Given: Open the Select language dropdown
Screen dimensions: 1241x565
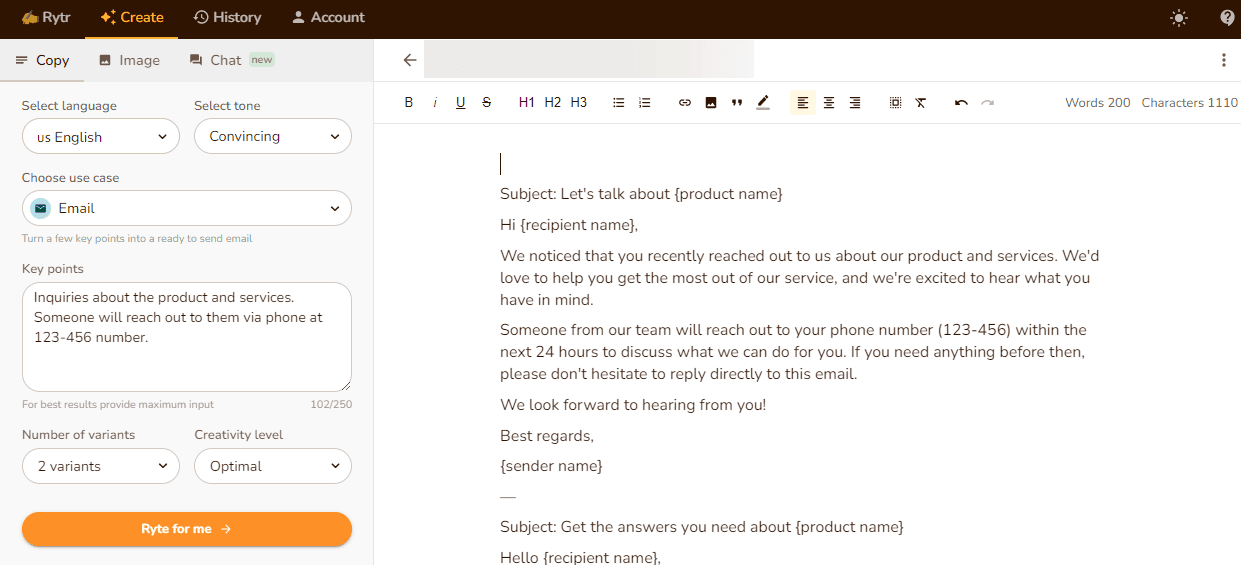Looking at the screenshot, I should 101,137.
